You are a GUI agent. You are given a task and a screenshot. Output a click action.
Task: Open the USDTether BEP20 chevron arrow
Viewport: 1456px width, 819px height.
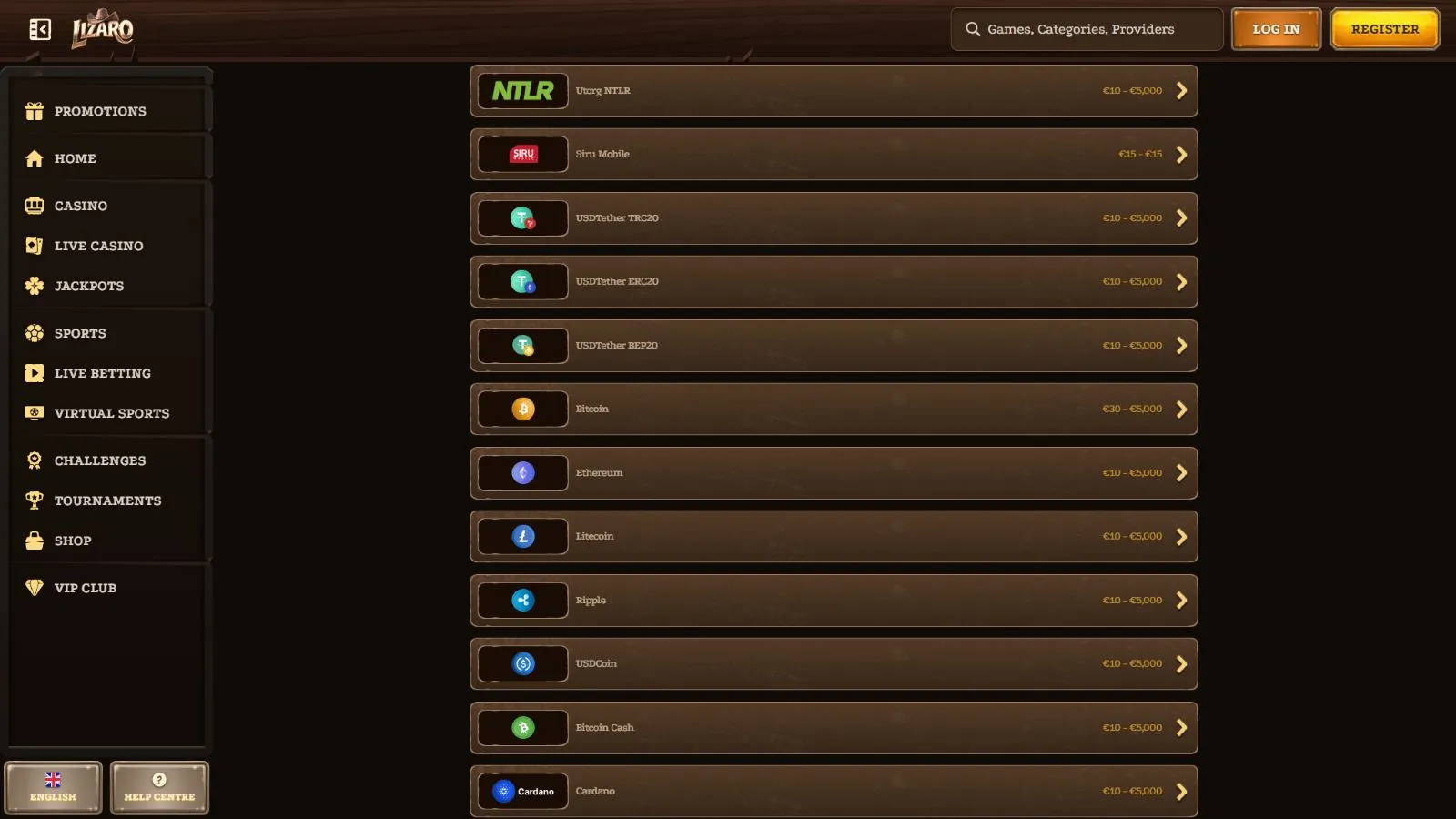tap(1181, 346)
